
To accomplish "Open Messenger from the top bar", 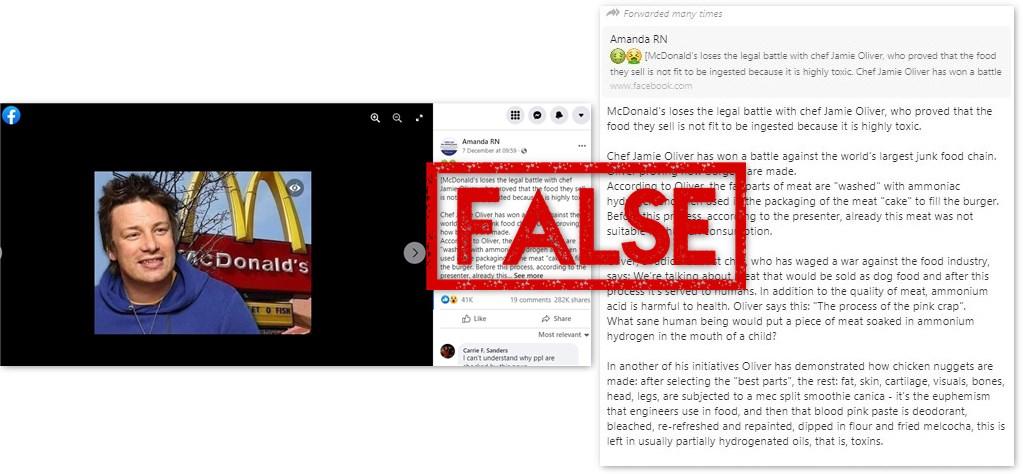I will pos(537,115).
